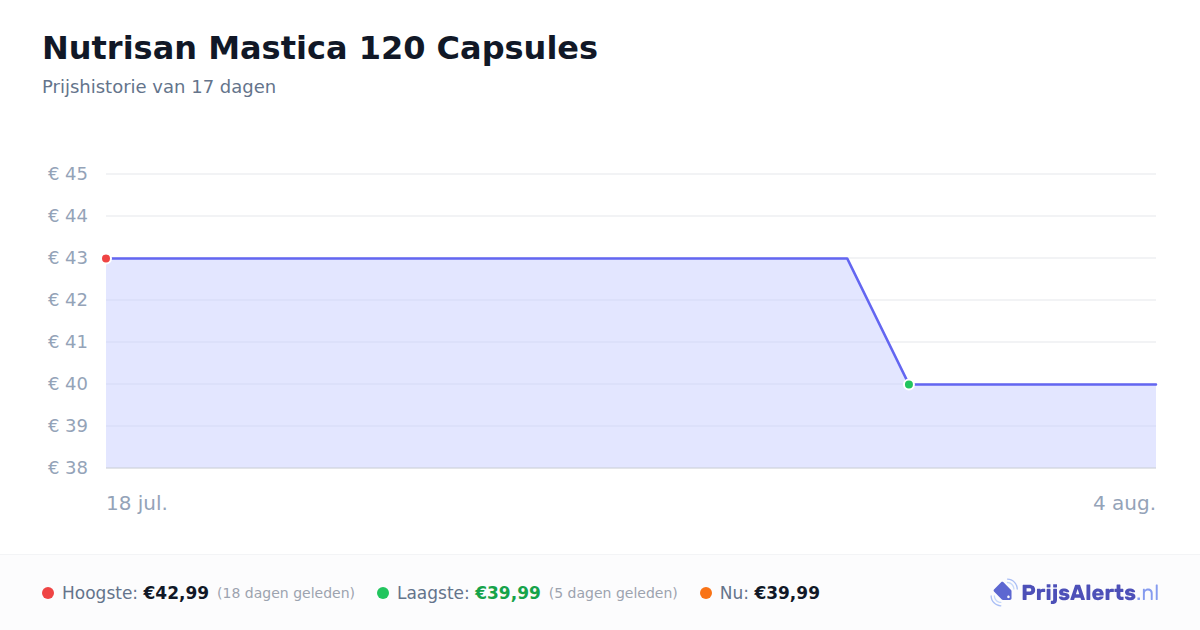Click the 4 aug. end date label
The image size is (1200, 630).
[1124, 503]
